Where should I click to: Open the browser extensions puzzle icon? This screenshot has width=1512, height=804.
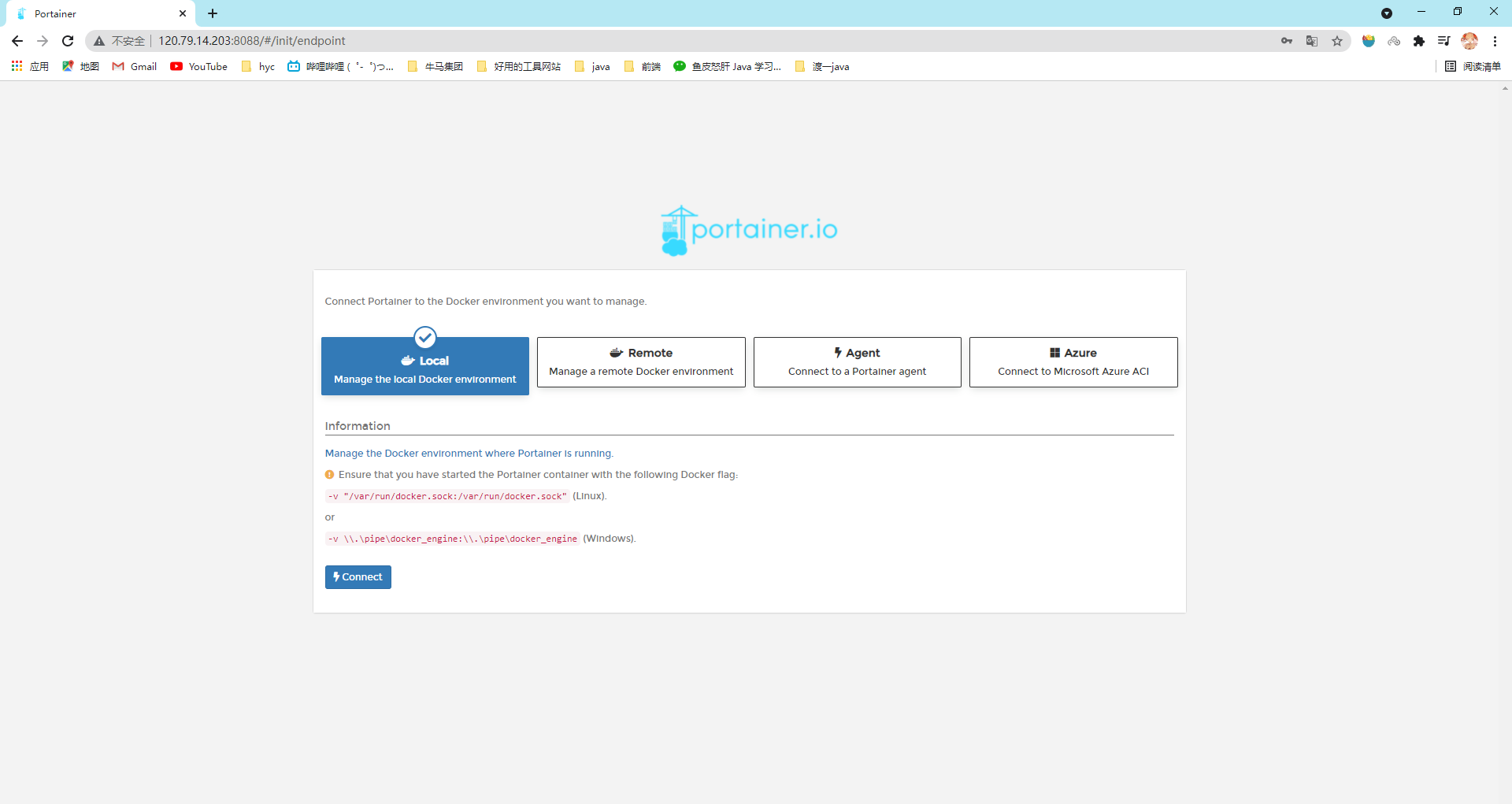1419,41
